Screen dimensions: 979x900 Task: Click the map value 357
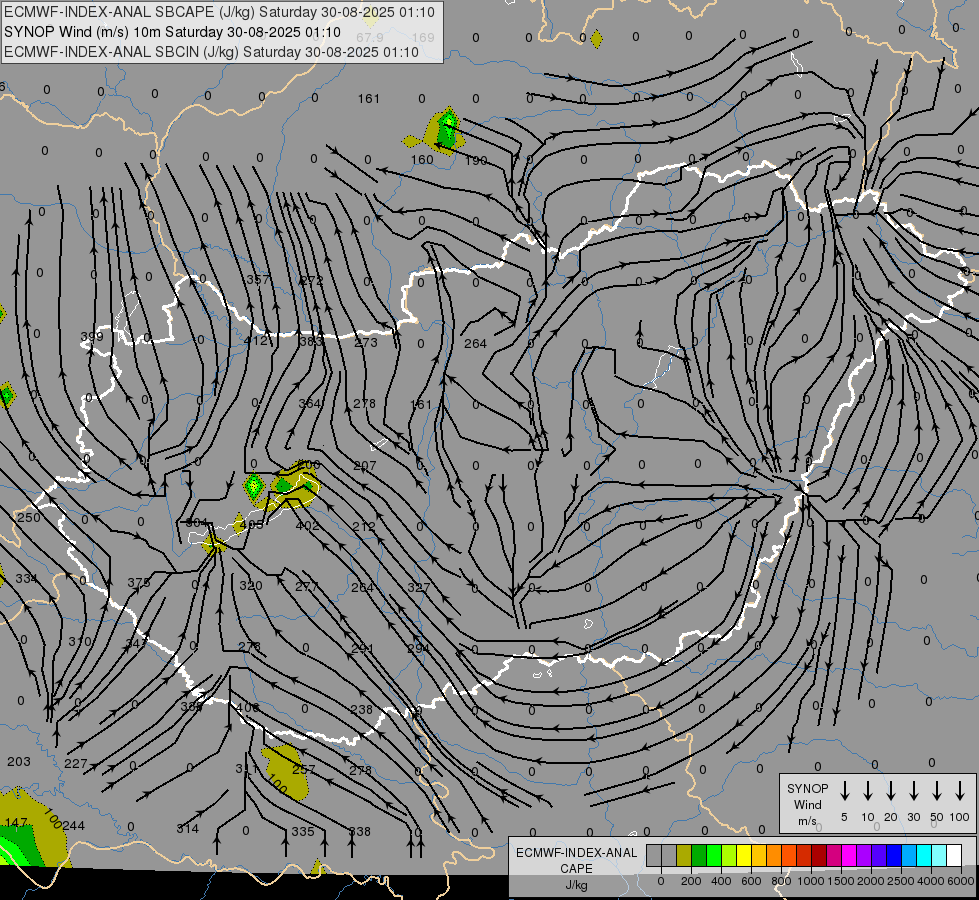[258, 279]
